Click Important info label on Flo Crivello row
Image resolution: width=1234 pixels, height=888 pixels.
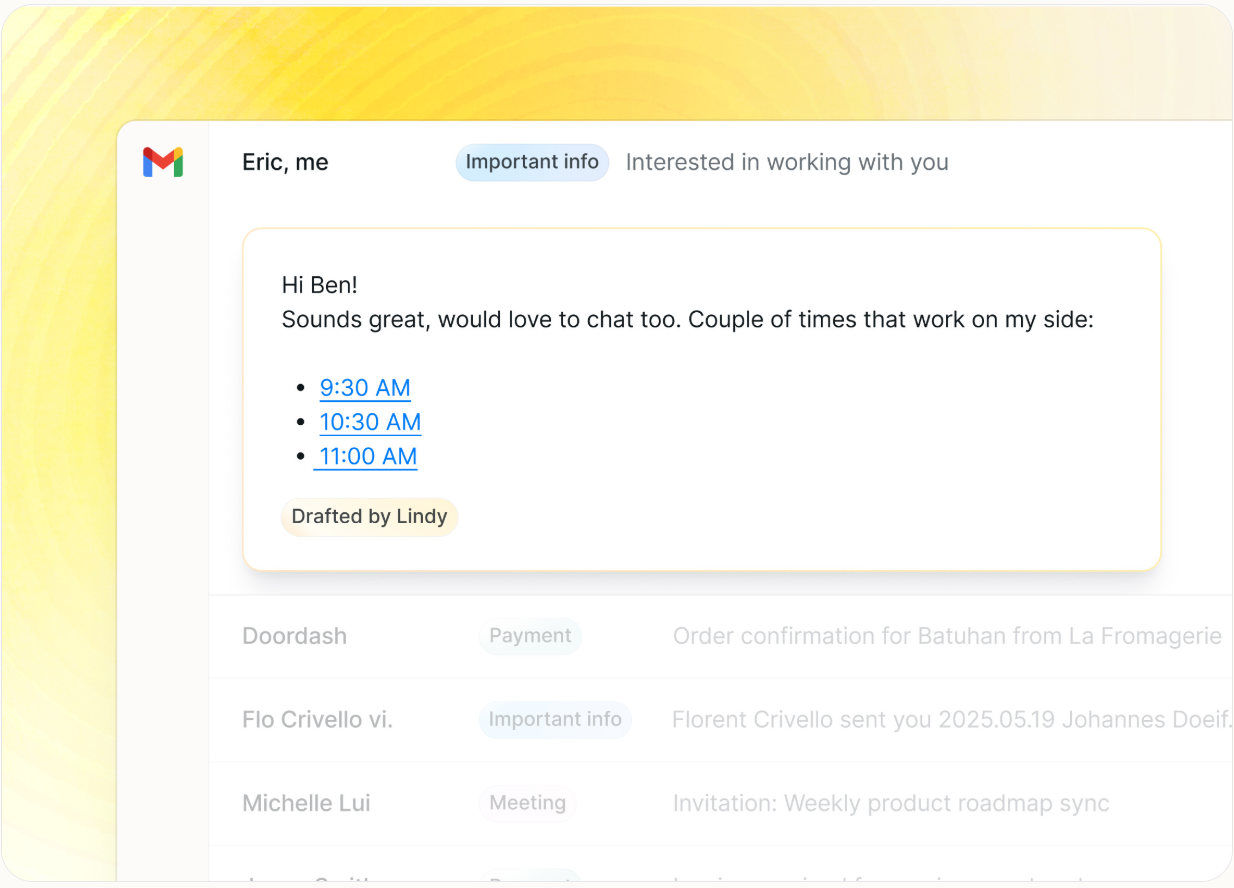(x=555, y=720)
